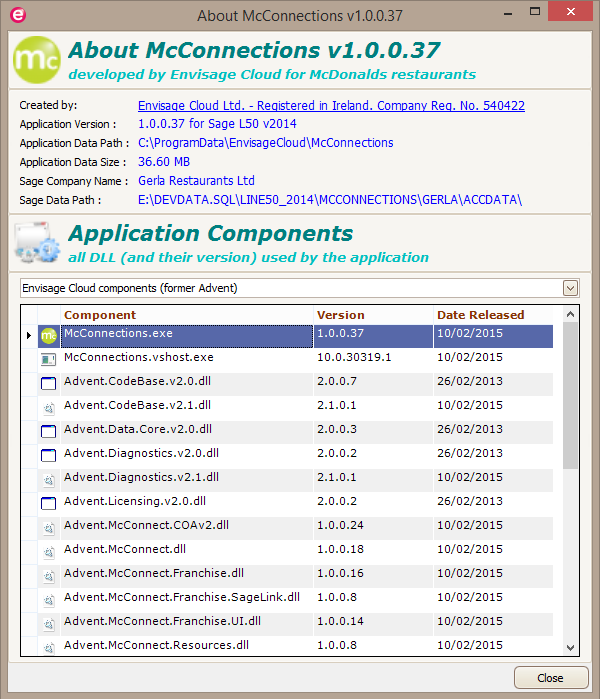Screen dimensions: 600x699
Task: Maximize the About McConnections window
Action: click(535, 12)
